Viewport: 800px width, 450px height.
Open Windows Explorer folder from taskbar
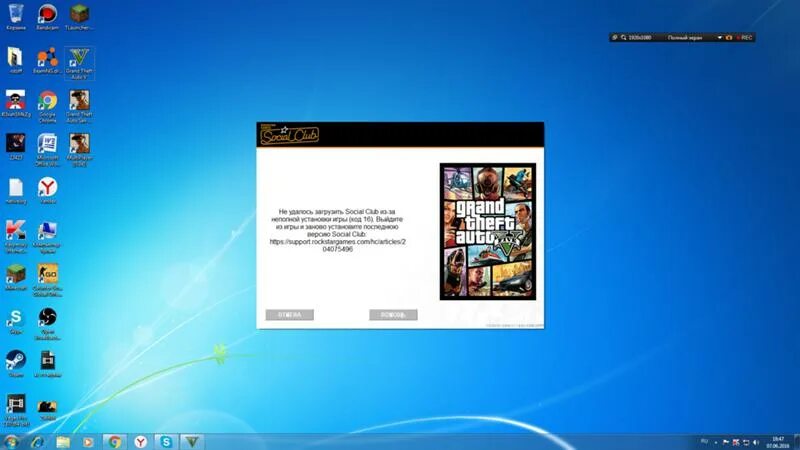click(x=63, y=442)
